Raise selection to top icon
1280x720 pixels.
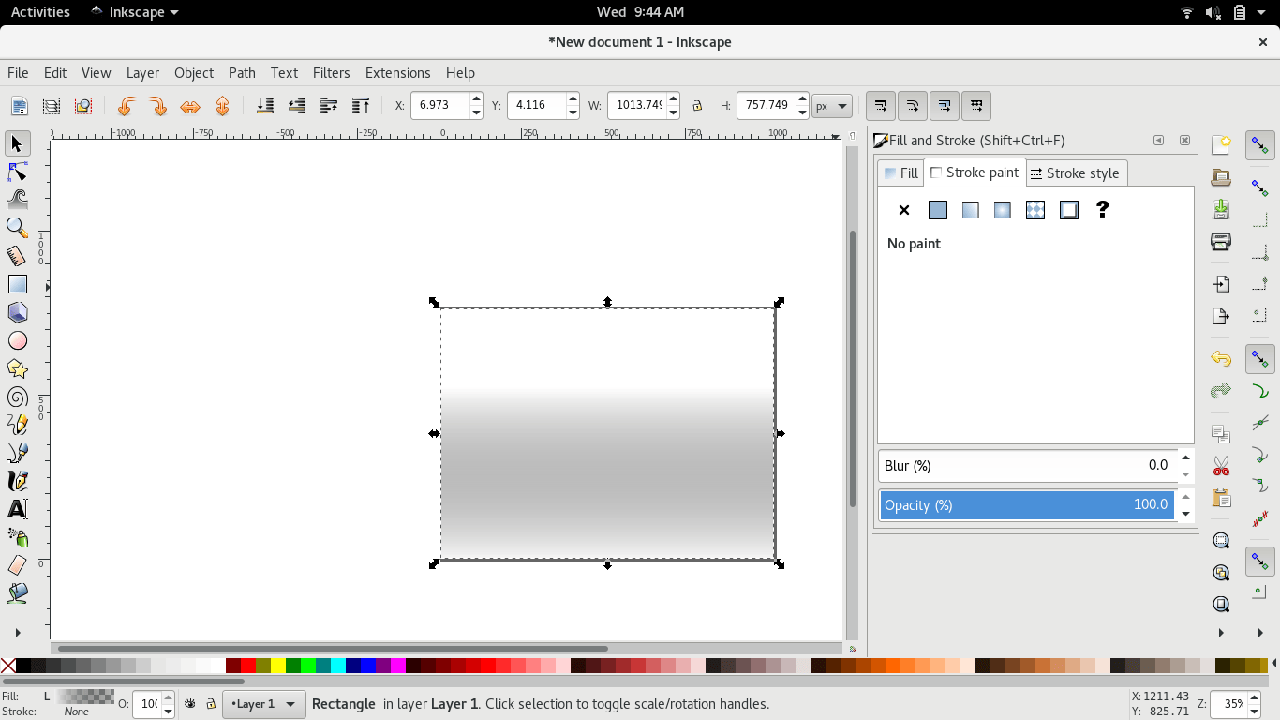(360, 106)
